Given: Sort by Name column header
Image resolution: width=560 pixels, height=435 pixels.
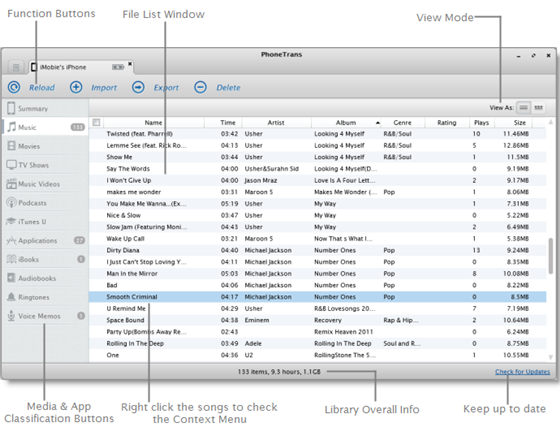Looking at the screenshot, I should 154,122.
